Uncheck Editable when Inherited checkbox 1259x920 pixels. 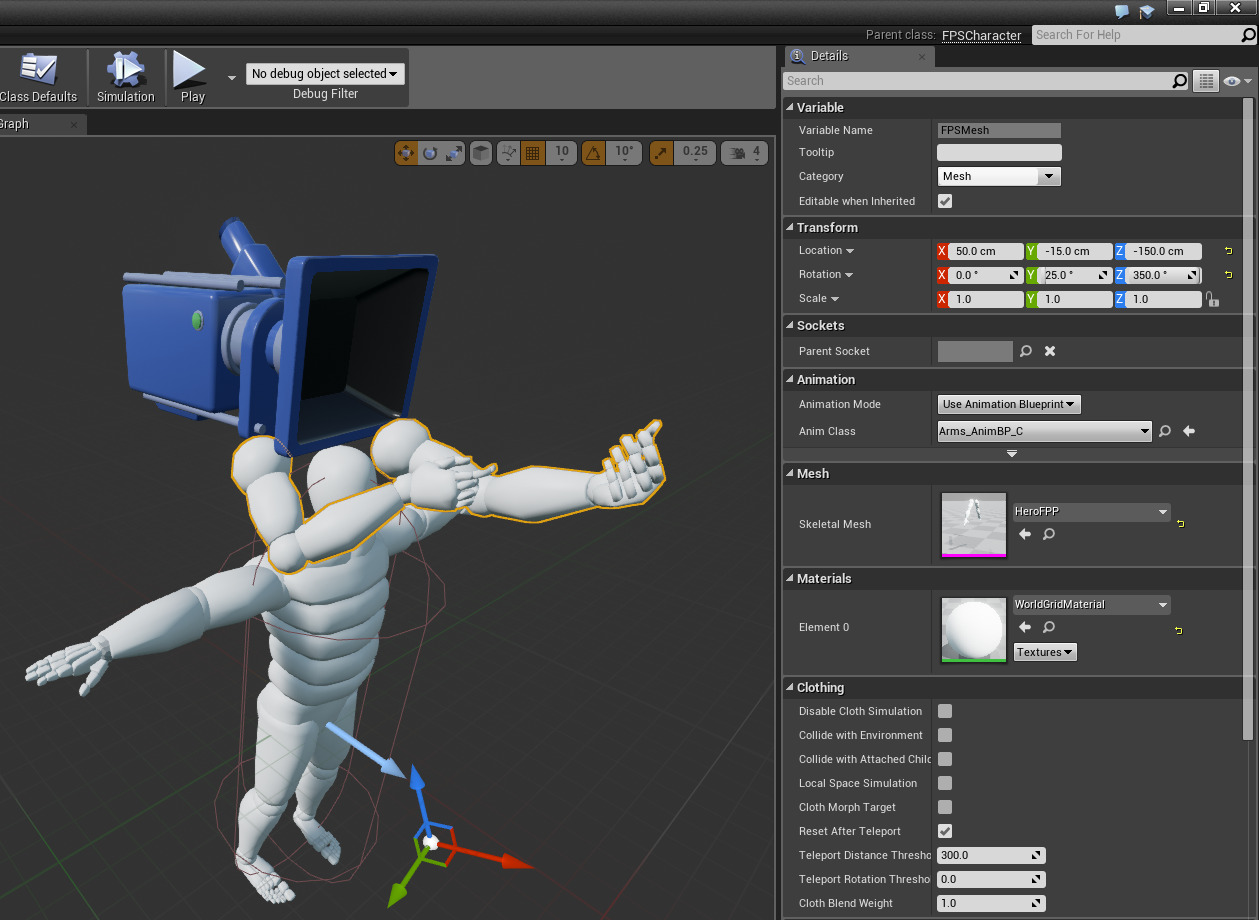[x=945, y=201]
